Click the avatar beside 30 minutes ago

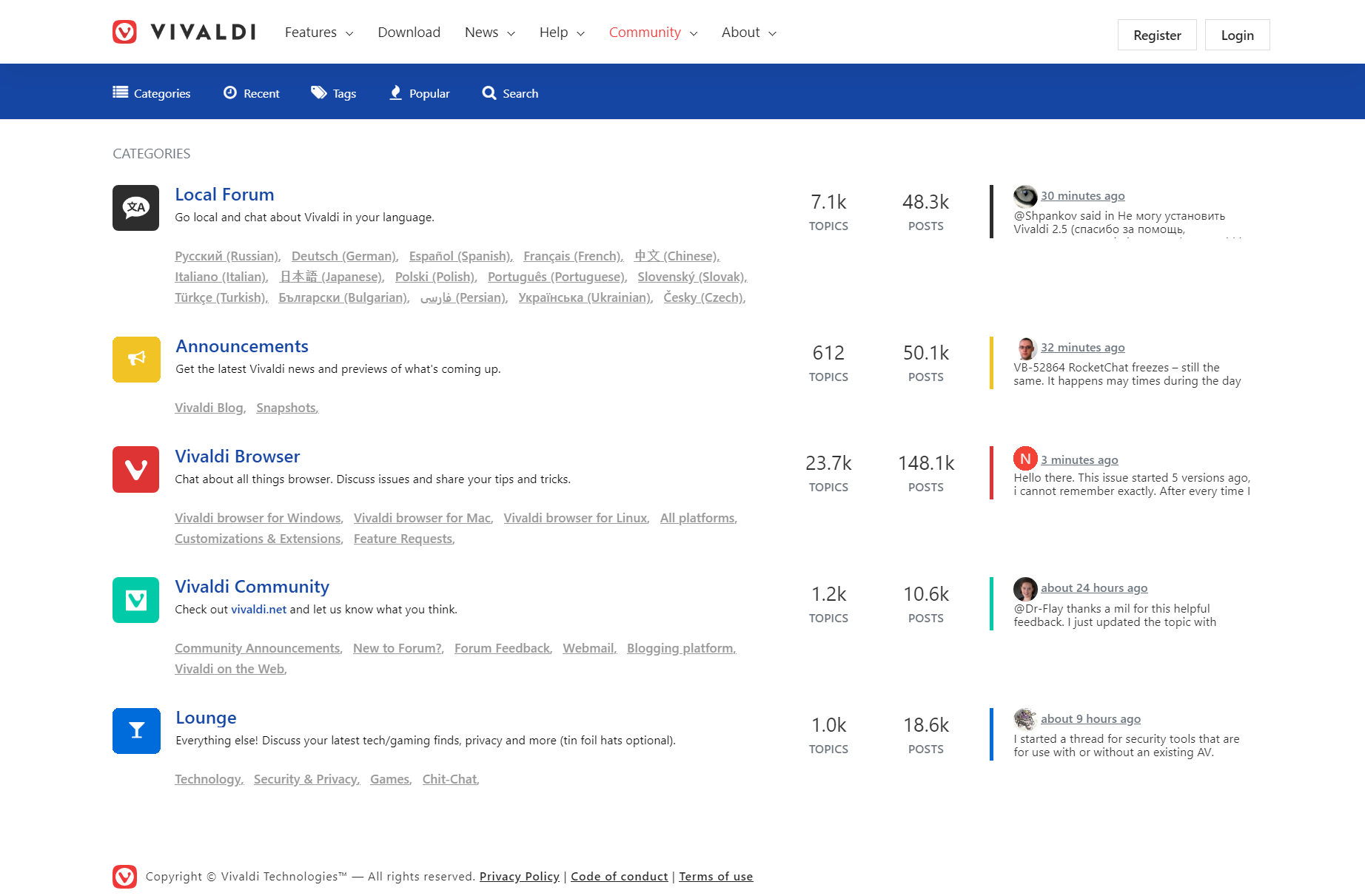pos(1025,196)
